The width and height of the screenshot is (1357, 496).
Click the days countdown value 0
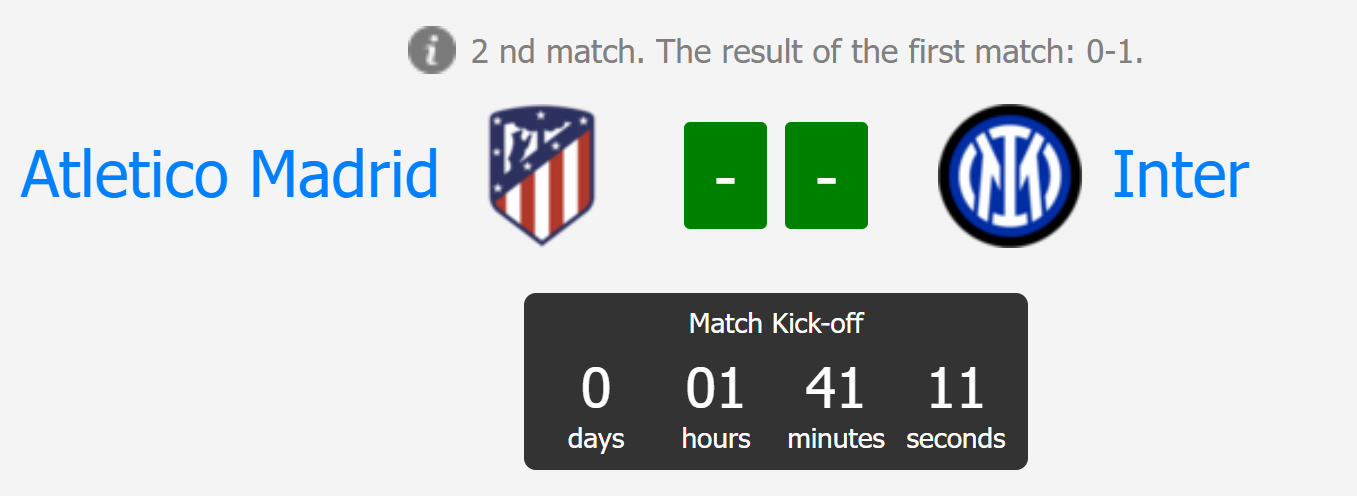[596, 389]
